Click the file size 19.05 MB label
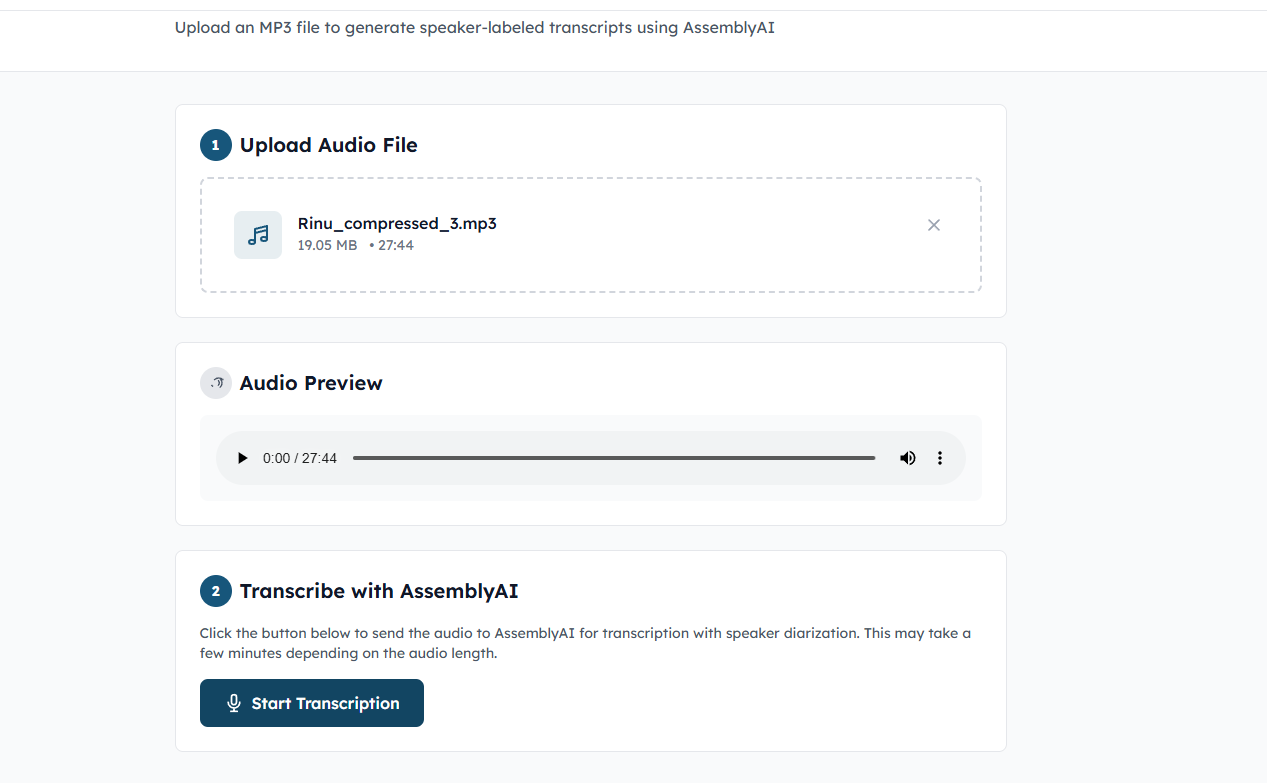 tap(327, 244)
